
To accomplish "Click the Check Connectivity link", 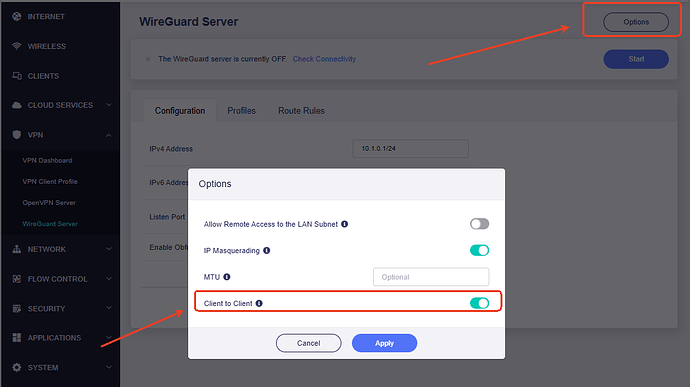I will pyautogui.click(x=324, y=59).
